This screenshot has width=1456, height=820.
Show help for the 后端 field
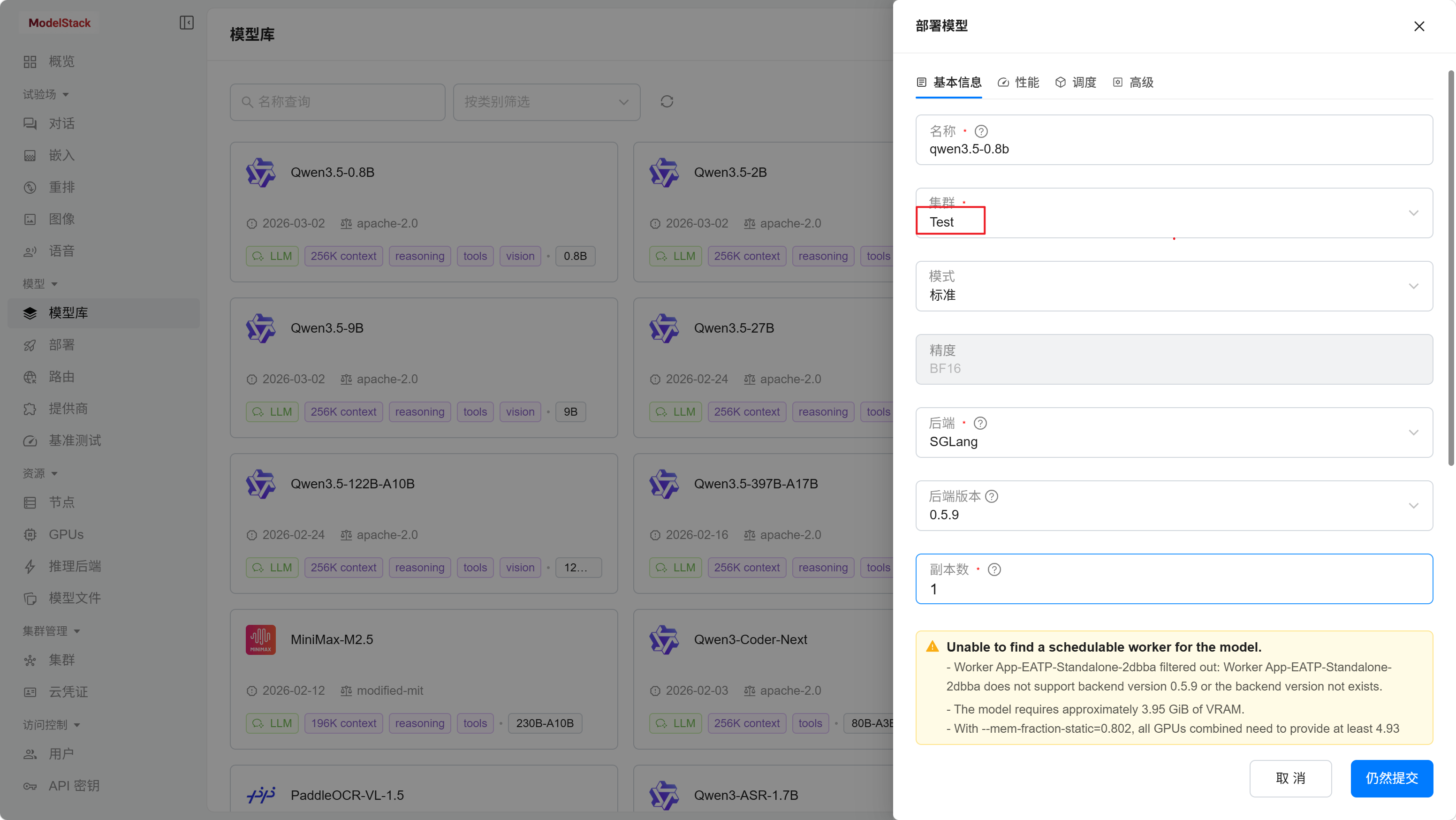981,423
